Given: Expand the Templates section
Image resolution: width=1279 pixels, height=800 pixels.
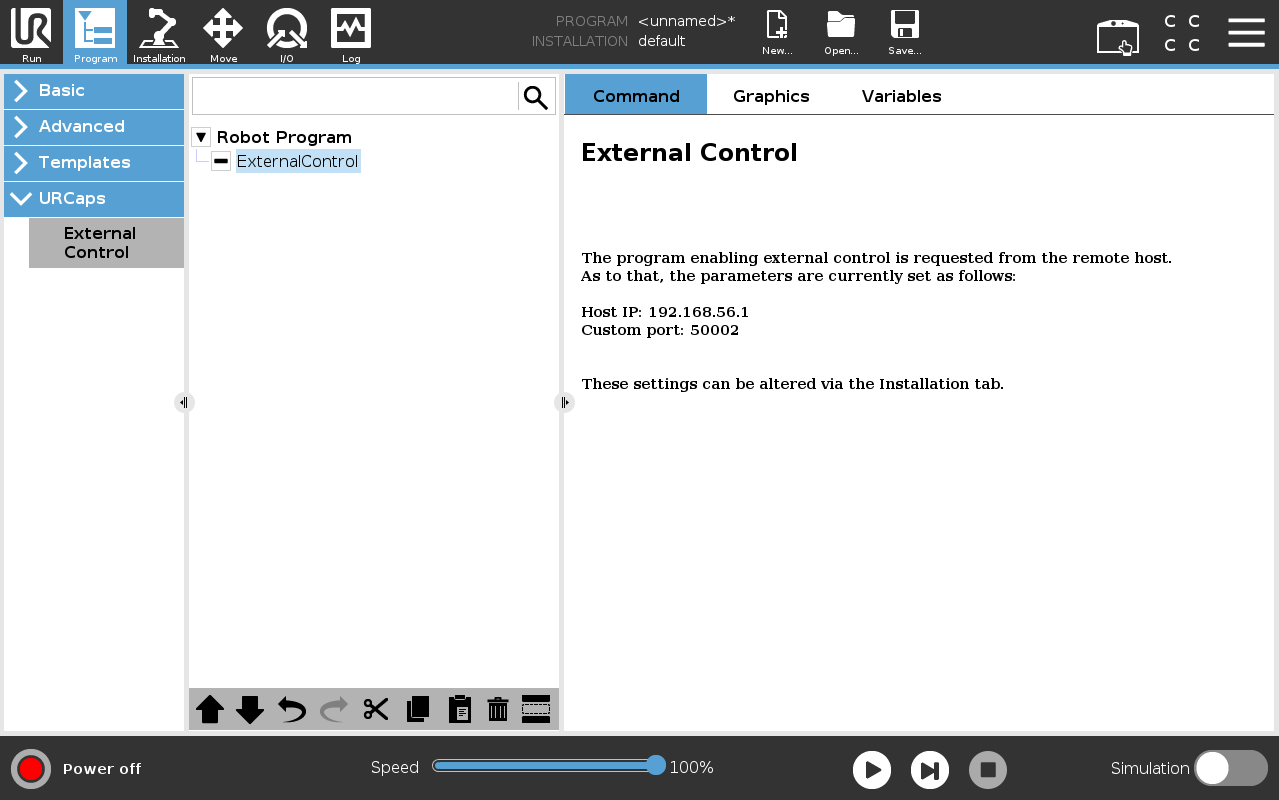Looking at the screenshot, I should pyautogui.click(x=93, y=163).
